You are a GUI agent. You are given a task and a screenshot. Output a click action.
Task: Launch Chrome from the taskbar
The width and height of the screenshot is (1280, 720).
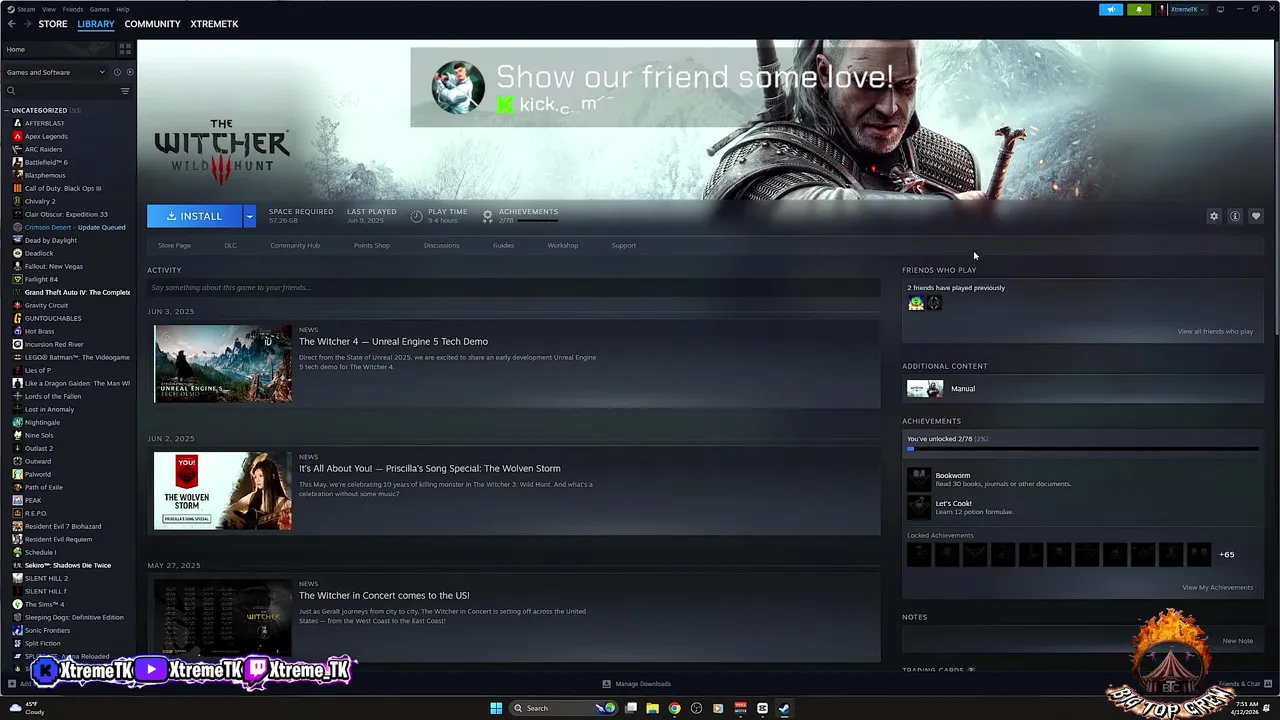674,708
